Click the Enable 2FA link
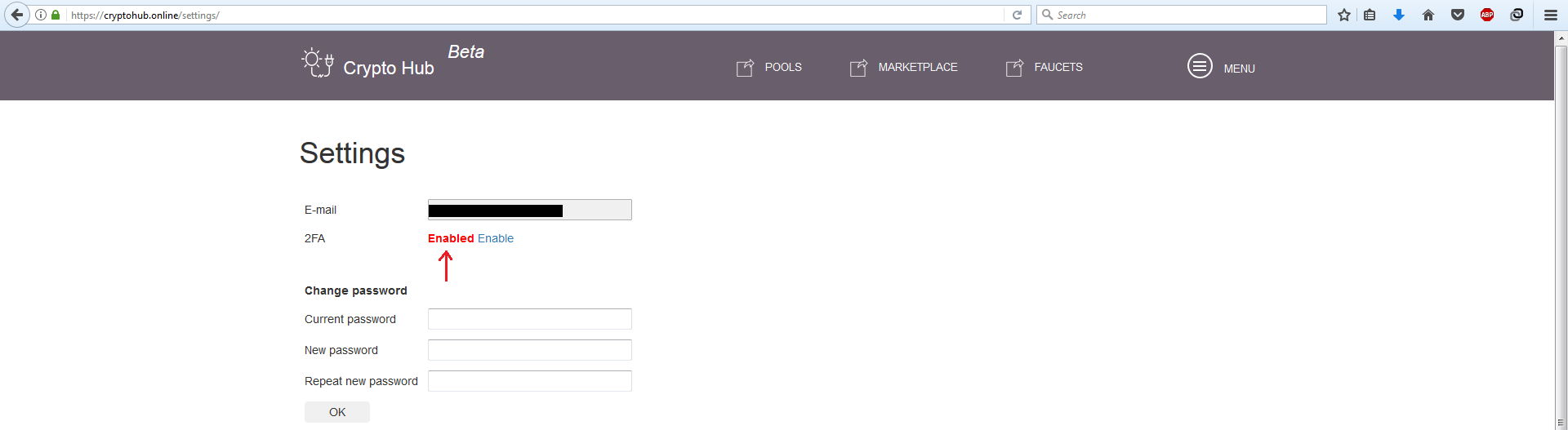 pyautogui.click(x=496, y=238)
